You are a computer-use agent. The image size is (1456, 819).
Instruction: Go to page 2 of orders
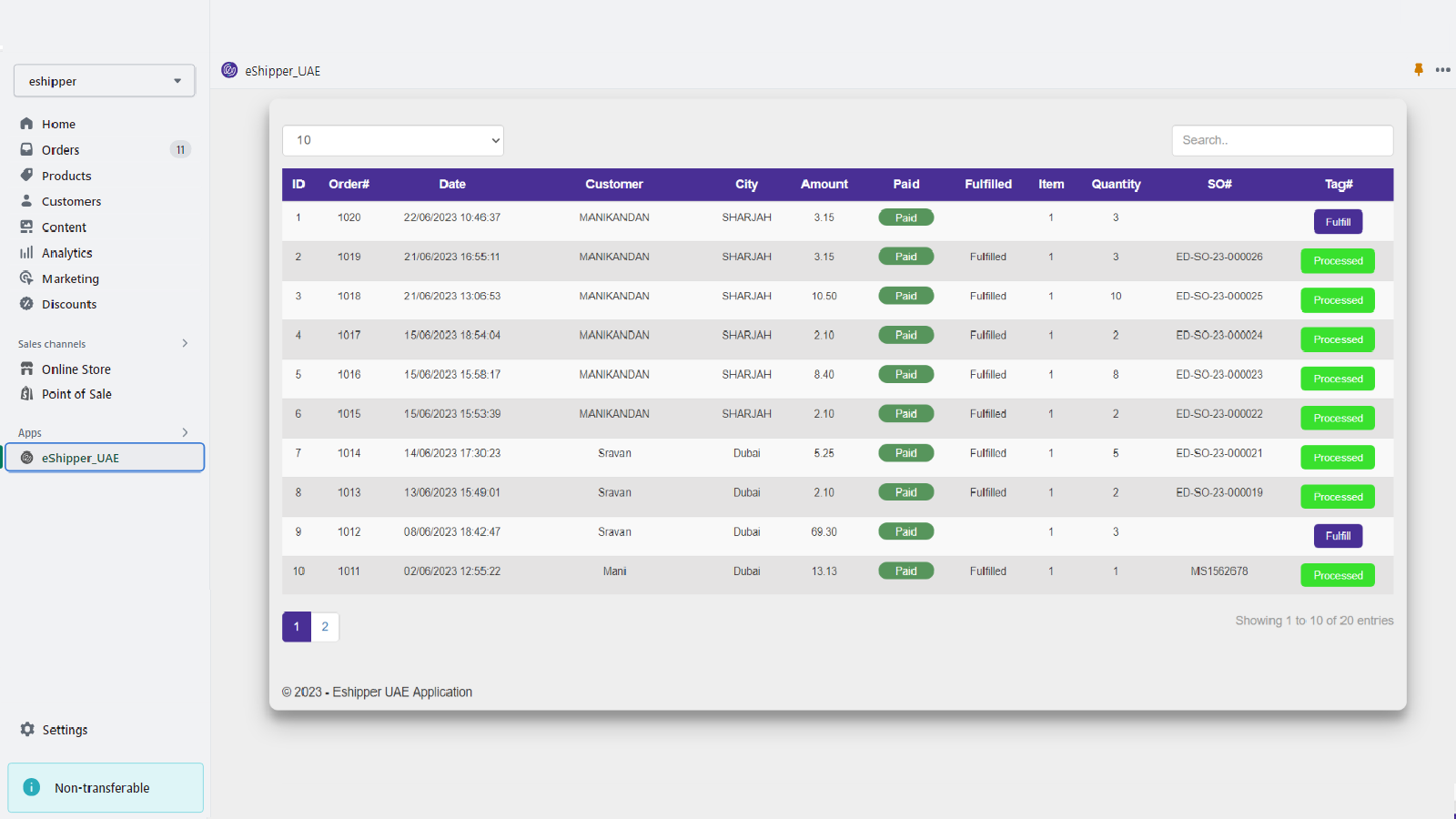click(x=325, y=626)
